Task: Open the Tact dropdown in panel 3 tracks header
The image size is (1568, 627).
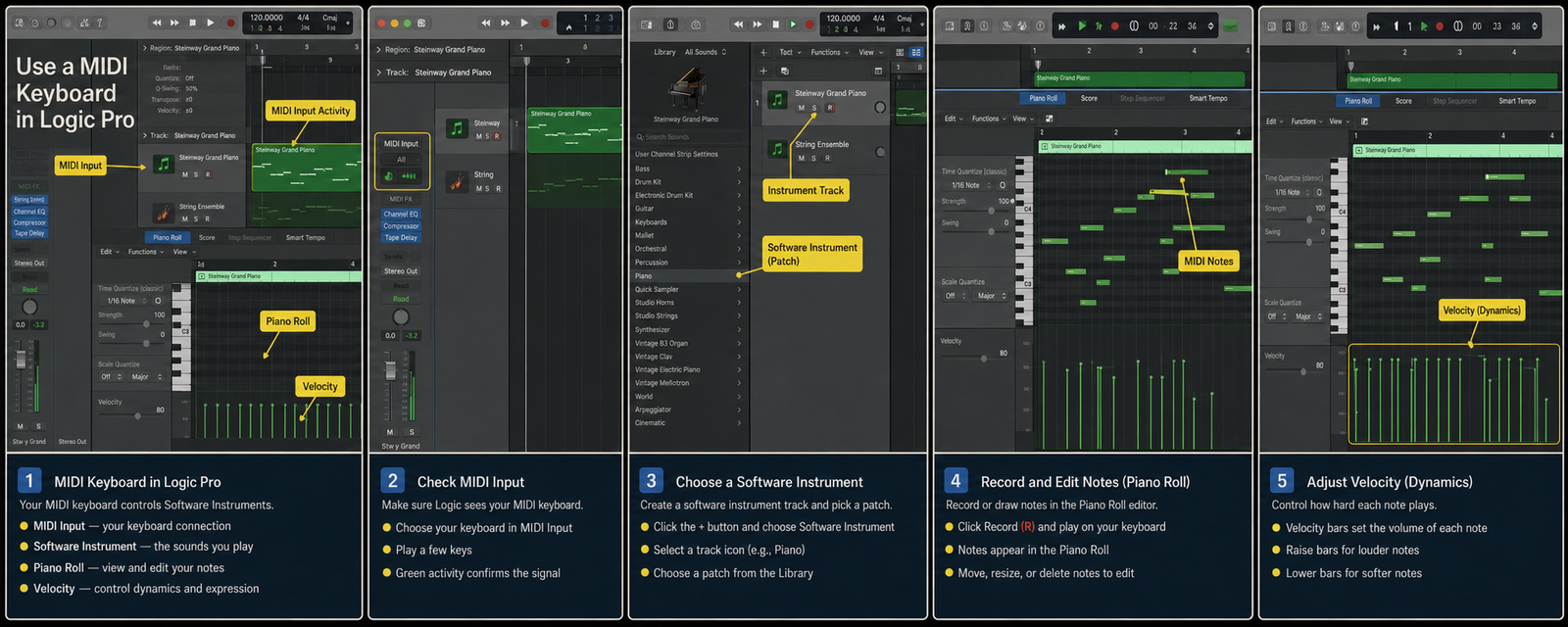Action: pos(789,52)
